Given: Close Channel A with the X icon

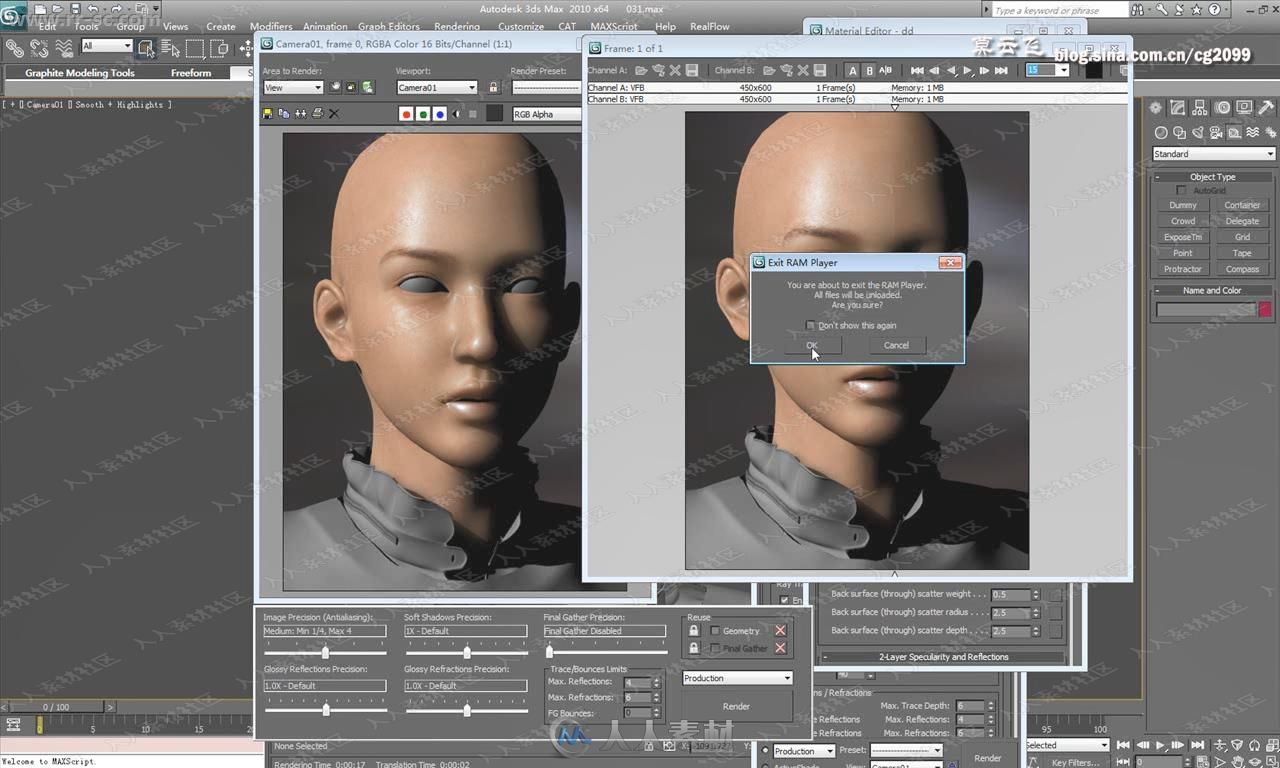Looking at the screenshot, I should 675,70.
